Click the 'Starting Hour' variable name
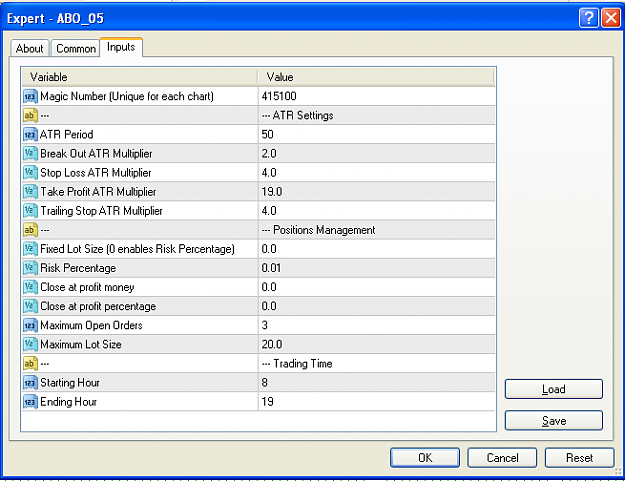 click(70, 383)
